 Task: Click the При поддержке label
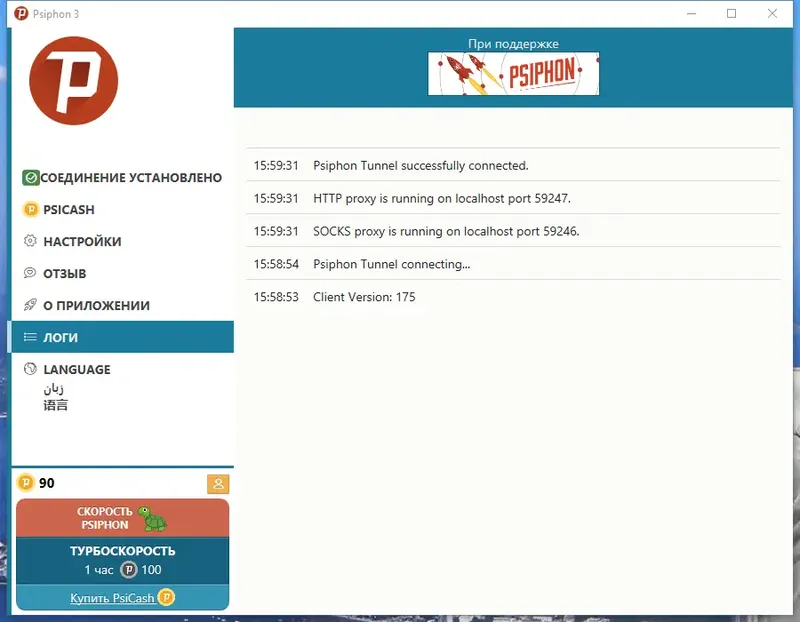point(513,44)
